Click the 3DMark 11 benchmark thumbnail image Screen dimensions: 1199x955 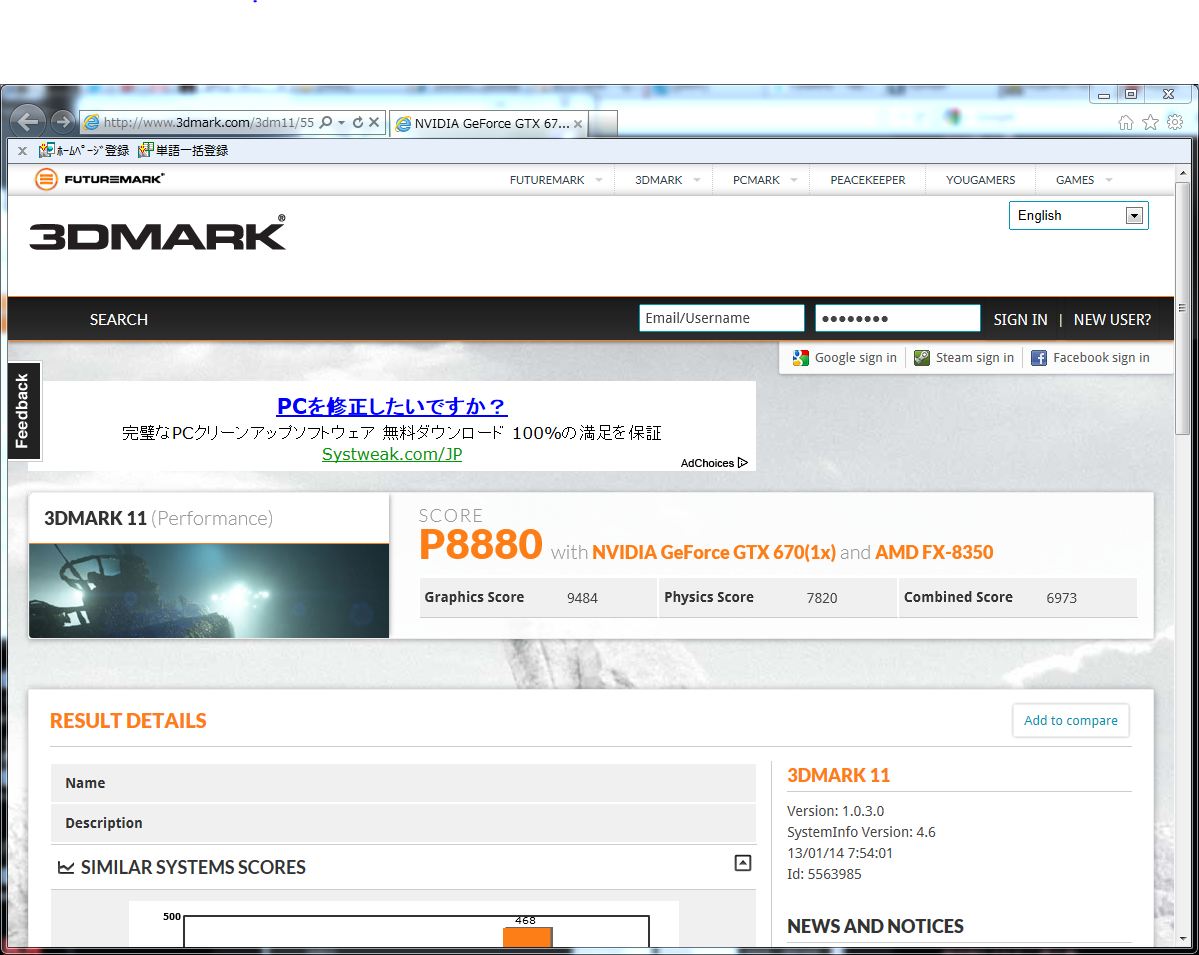point(209,591)
